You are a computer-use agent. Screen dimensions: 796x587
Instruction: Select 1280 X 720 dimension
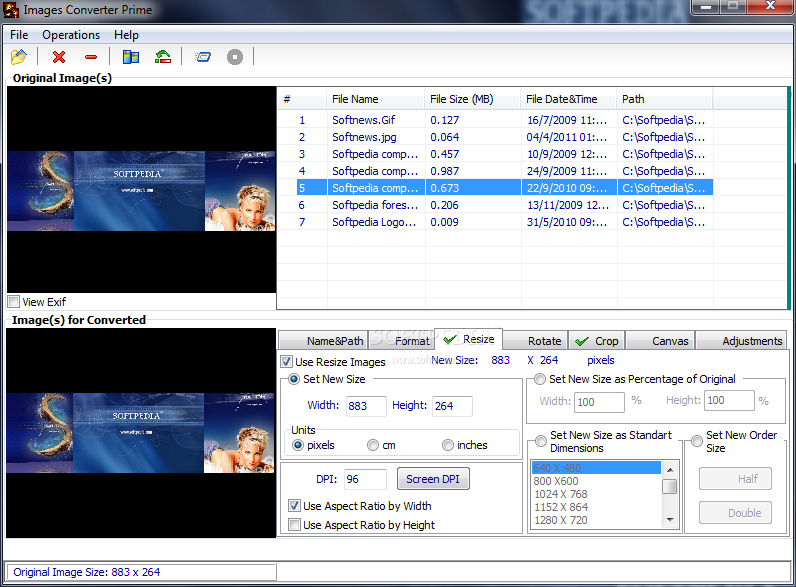coord(596,520)
